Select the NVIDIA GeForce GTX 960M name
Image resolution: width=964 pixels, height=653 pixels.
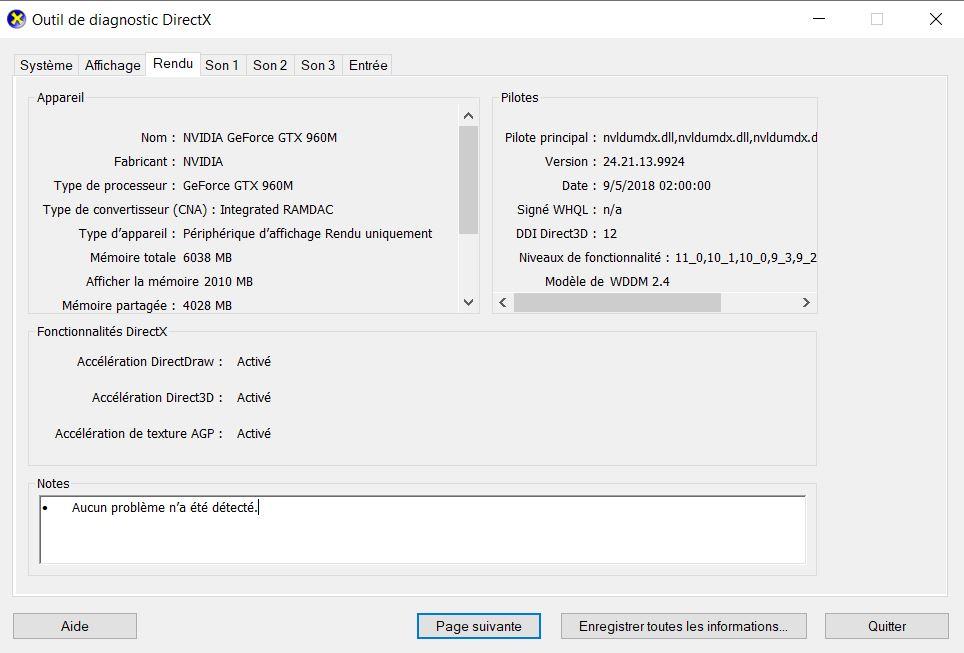[260, 138]
